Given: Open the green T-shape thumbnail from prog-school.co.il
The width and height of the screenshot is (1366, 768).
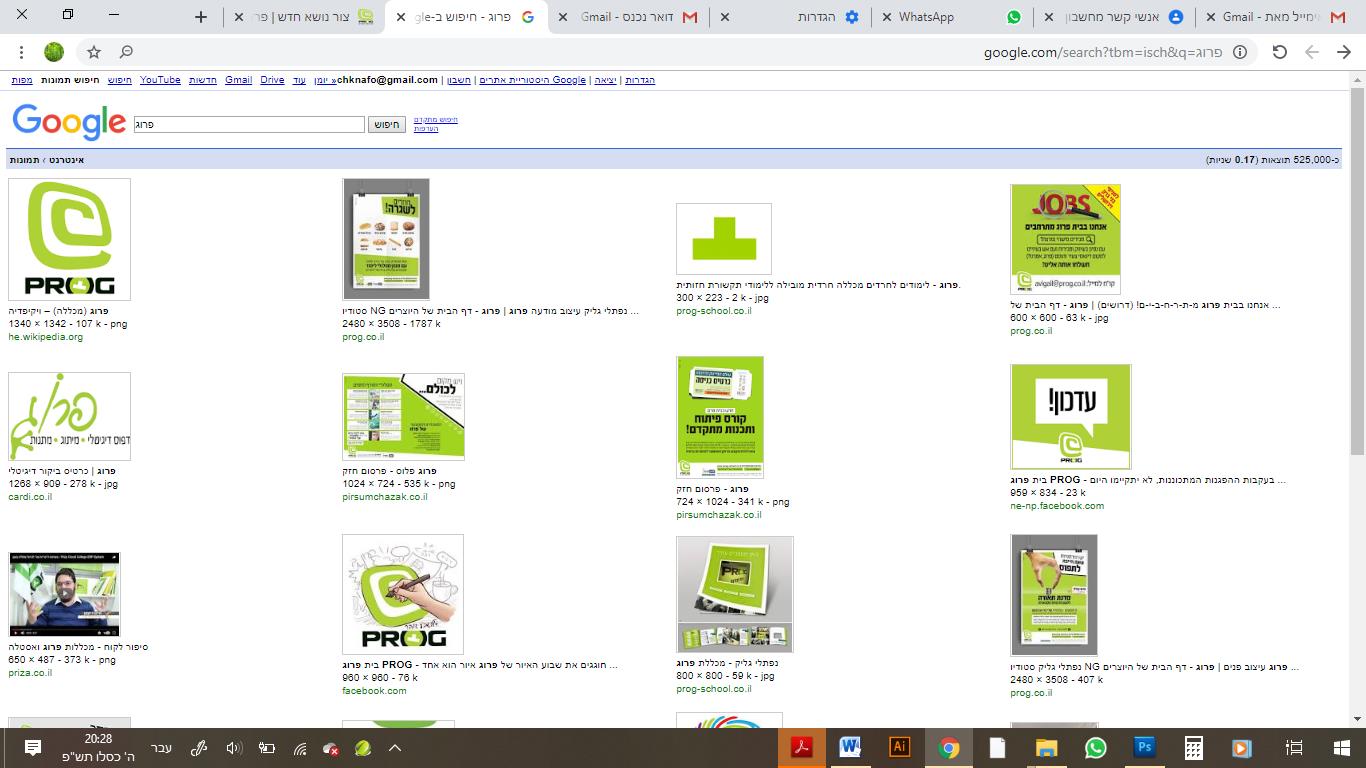Looking at the screenshot, I should pos(724,239).
